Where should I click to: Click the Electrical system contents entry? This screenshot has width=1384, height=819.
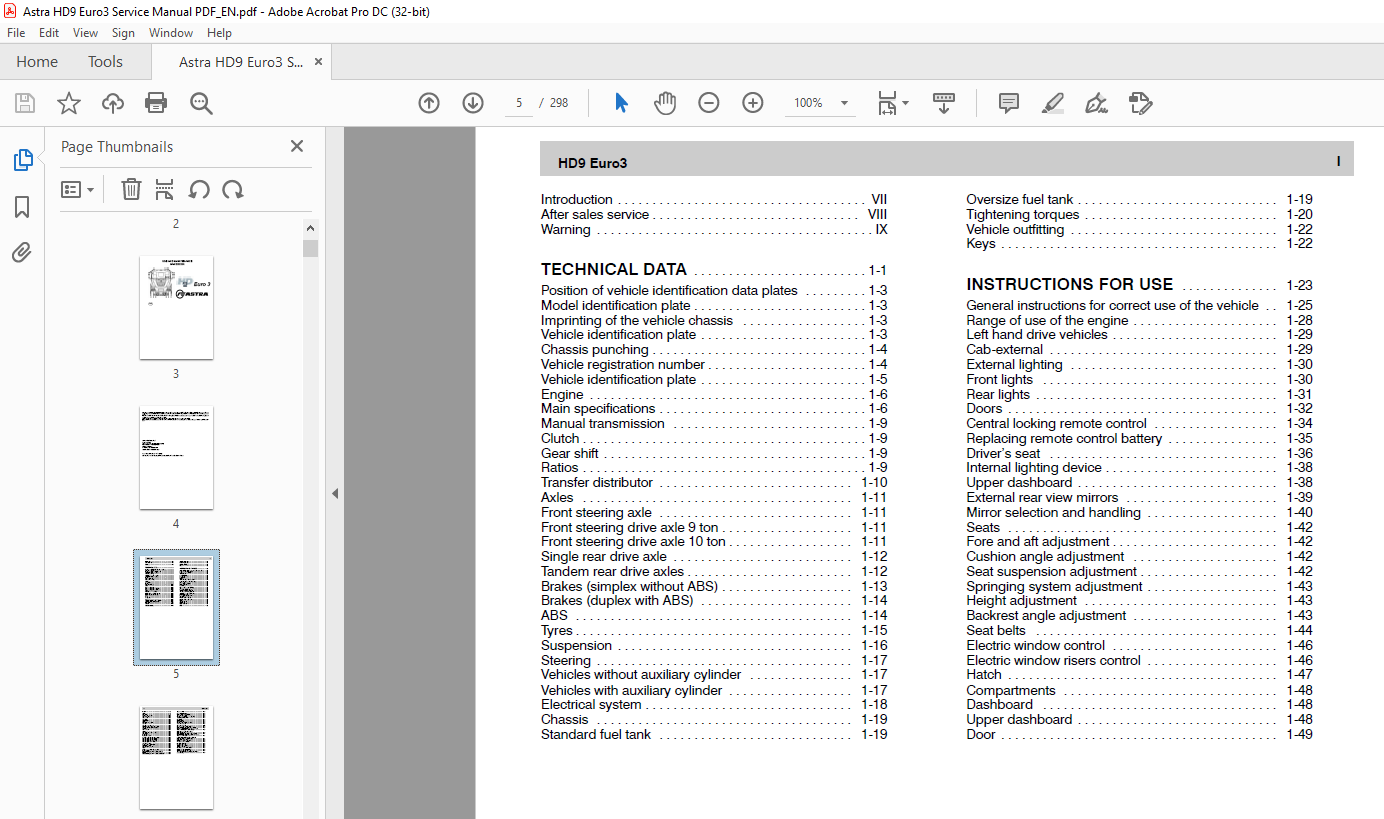714,704
